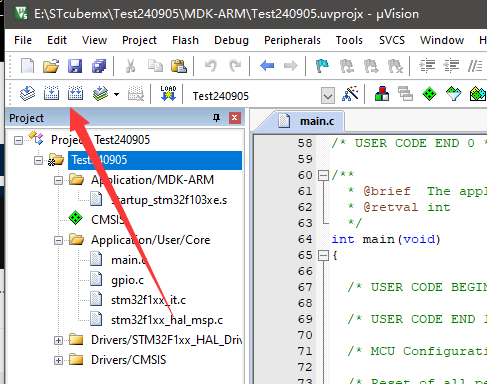Collapse the Application/MDK-ARM folder
Screen dimensions: 487x384
point(58,180)
